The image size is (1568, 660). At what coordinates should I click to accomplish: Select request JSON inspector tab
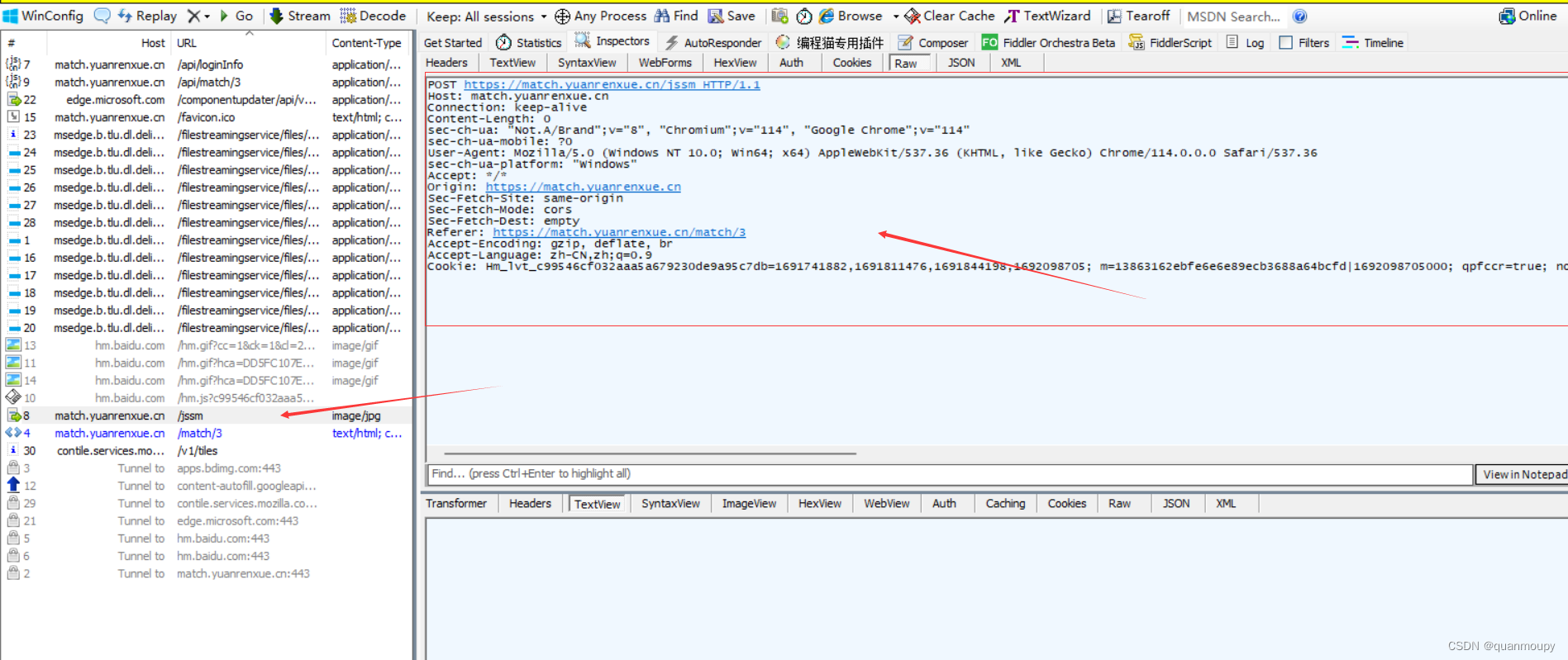pyautogui.click(x=960, y=63)
